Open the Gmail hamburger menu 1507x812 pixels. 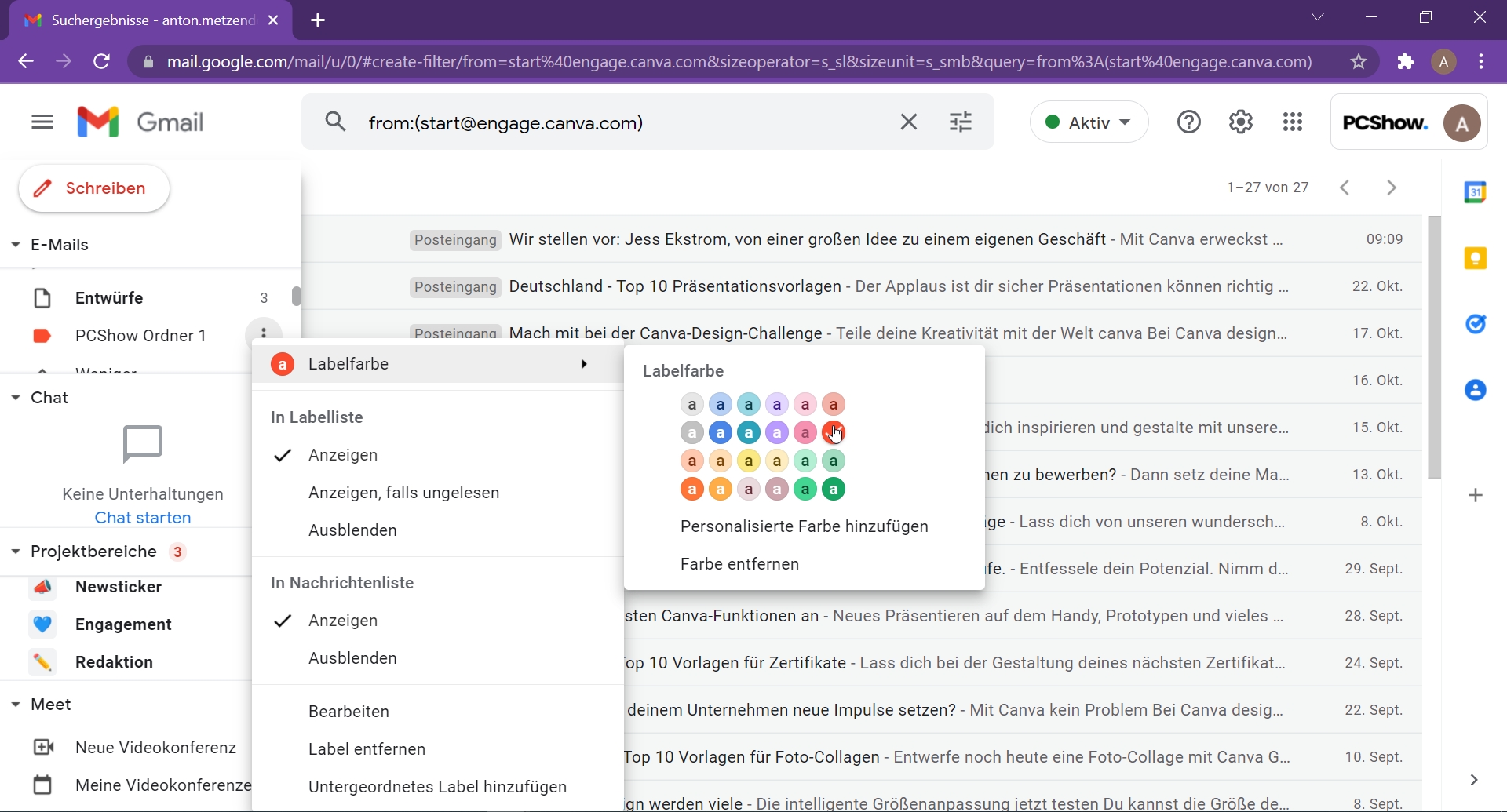tap(42, 122)
